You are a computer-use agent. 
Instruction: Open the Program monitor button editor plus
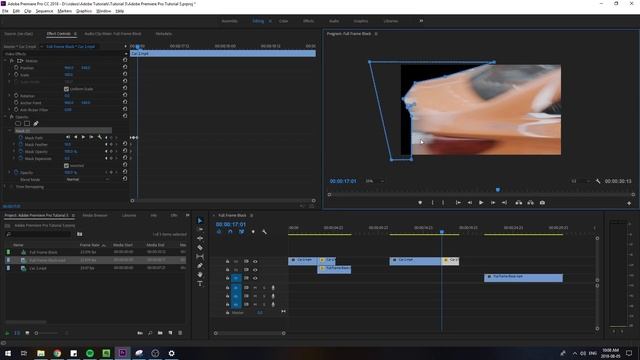629,203
